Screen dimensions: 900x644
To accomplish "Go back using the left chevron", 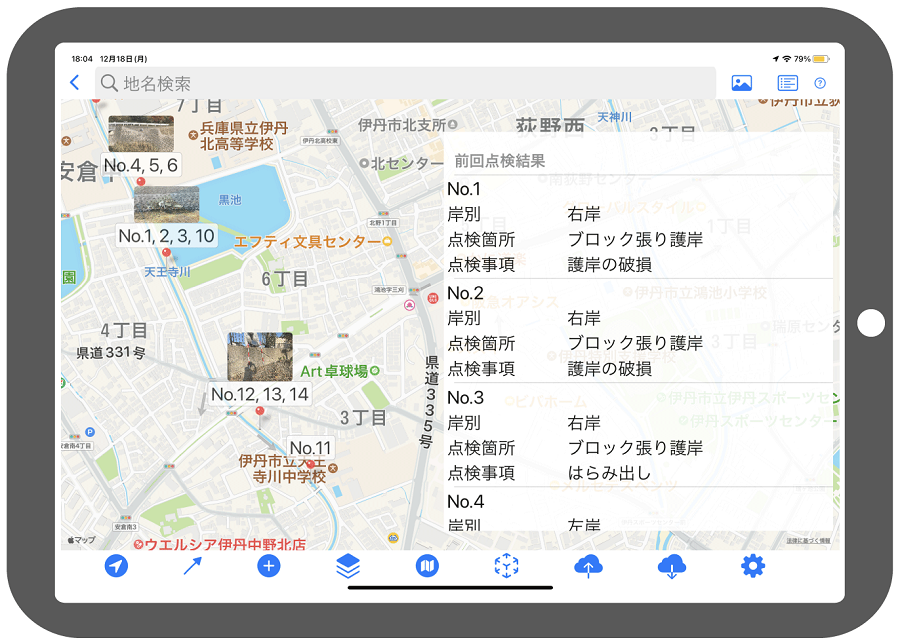I will click(x=74, y=84).
